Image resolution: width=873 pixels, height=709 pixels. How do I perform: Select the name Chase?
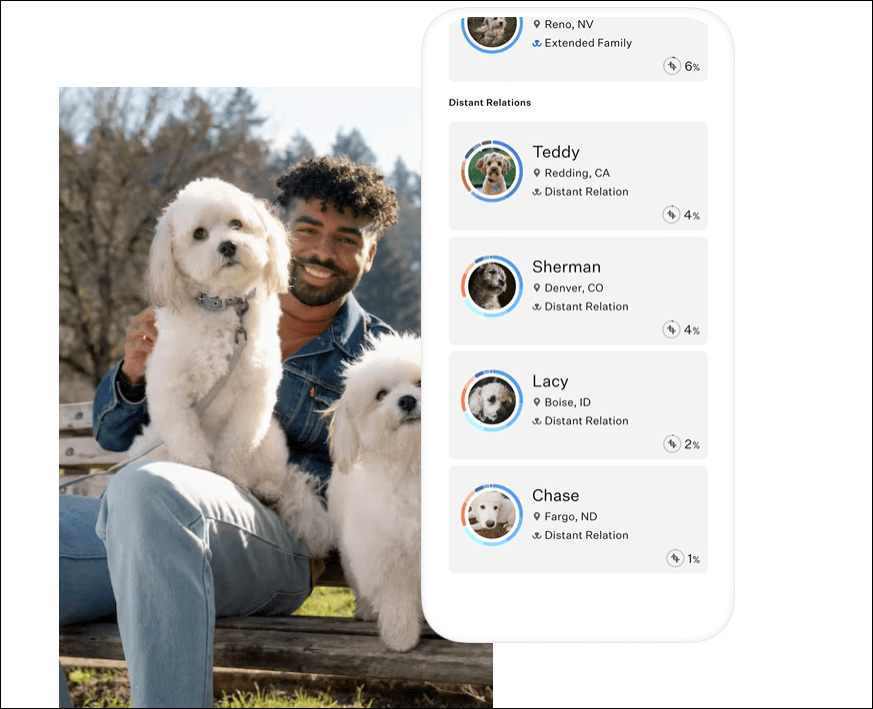555,496
